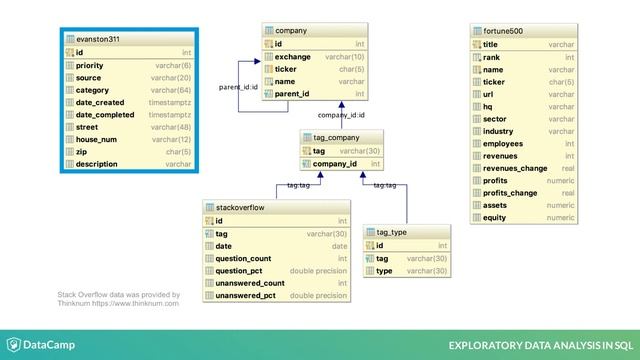
Task: Select the date column in stackoverflow
Action: point(223,246)
